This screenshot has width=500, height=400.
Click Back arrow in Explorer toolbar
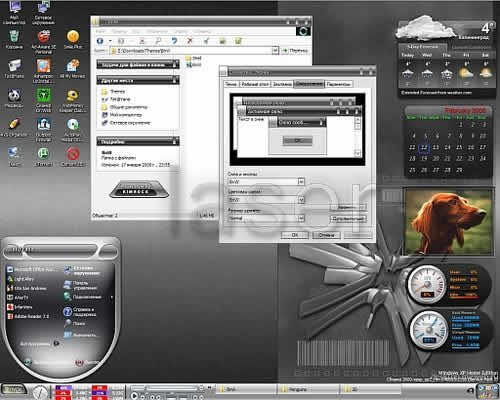pos(100,41)
